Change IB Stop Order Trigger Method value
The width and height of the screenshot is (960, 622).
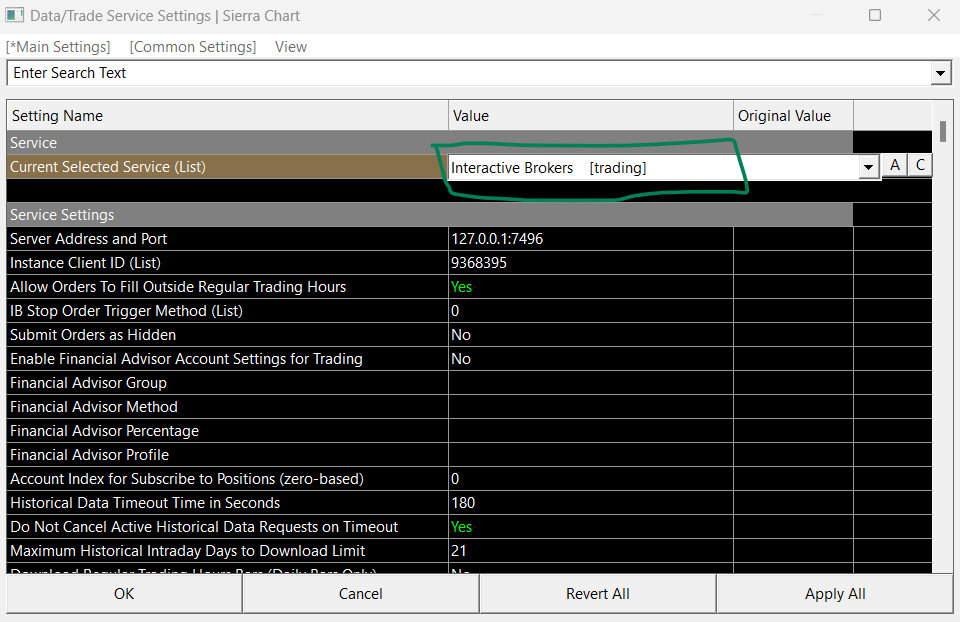591,311
